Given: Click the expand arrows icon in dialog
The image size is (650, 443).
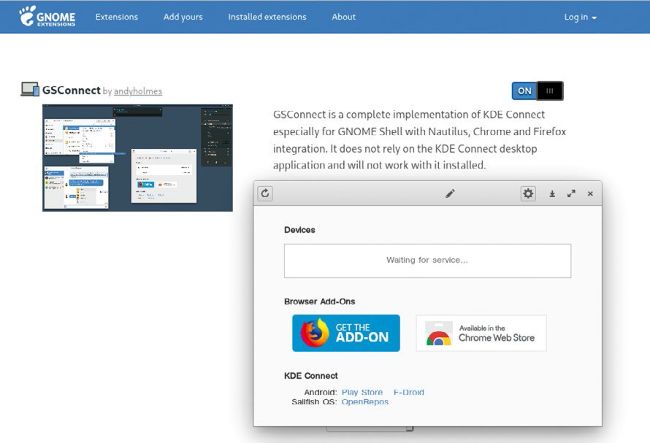Looking at the screenshot, I should pos(571,194).
